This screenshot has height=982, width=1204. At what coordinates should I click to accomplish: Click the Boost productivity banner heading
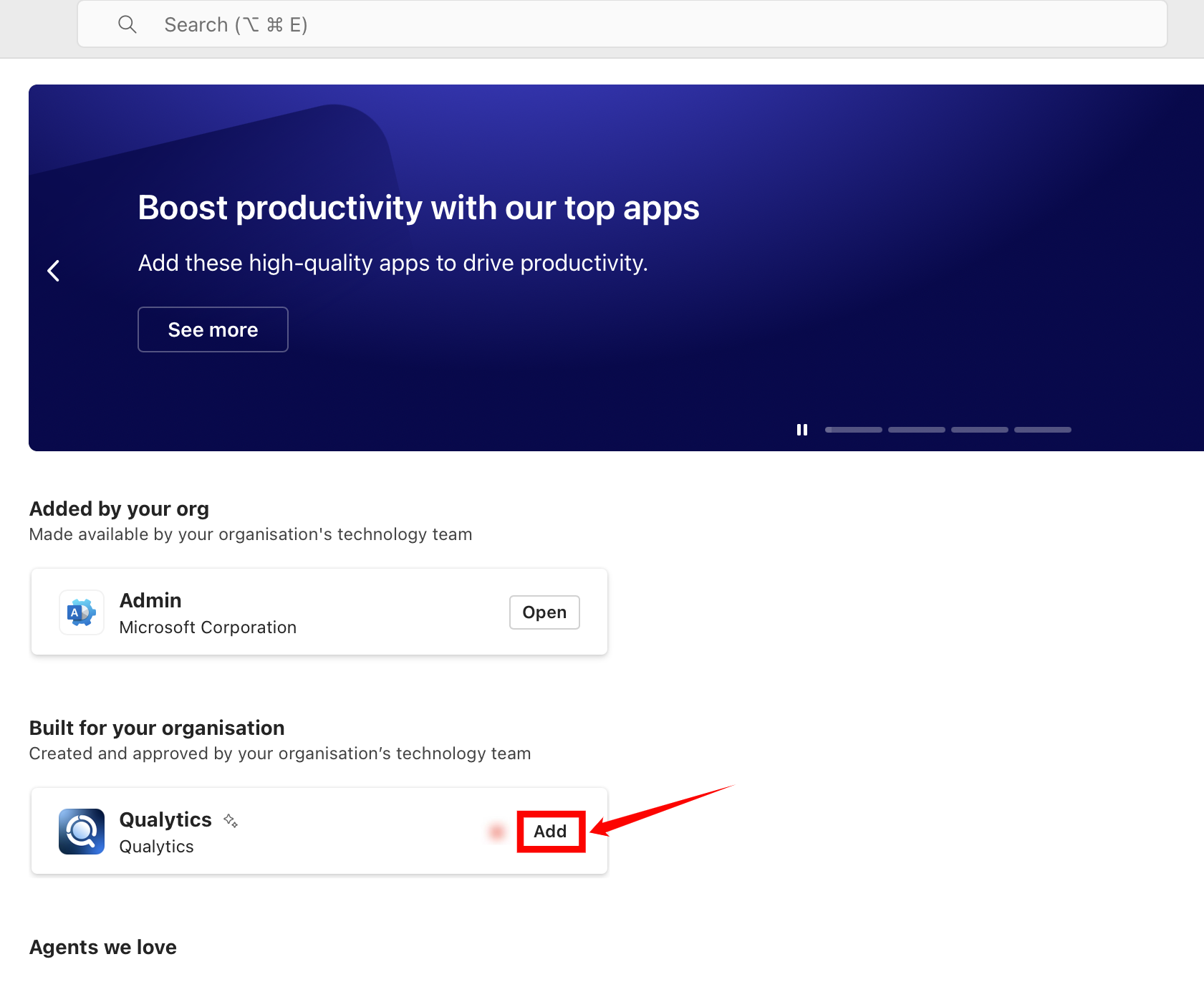click(x=418, y=208)
